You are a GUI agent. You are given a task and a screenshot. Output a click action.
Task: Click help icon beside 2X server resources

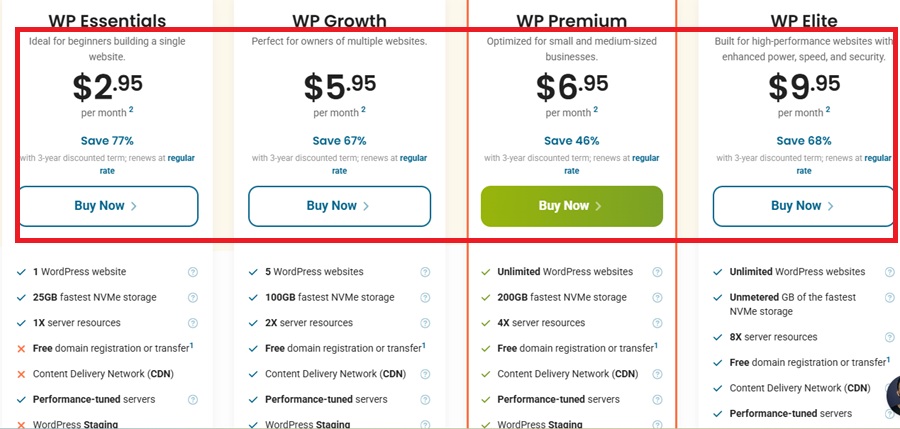(x=425, y=324)
